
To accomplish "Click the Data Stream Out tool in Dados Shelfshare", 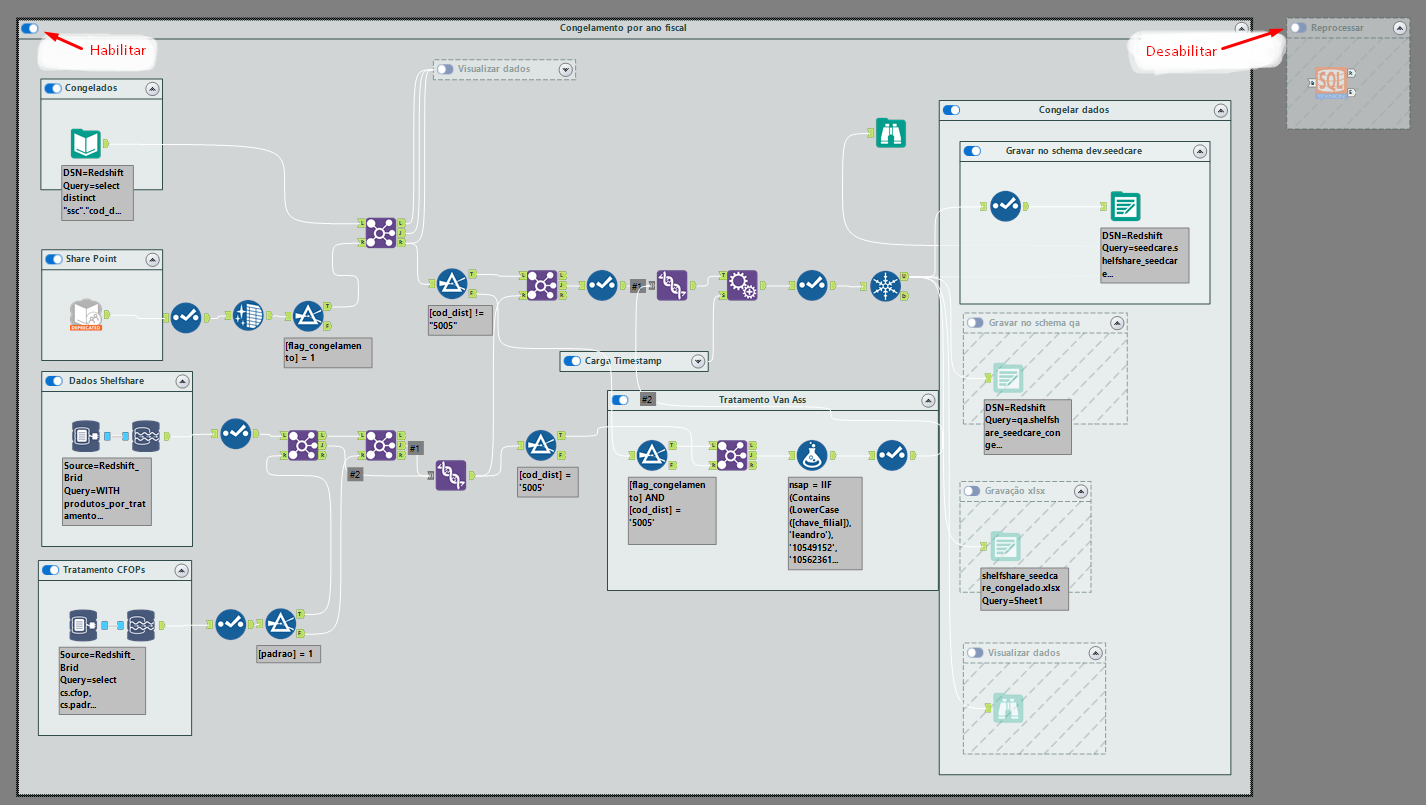I will (x=146, y=436).
